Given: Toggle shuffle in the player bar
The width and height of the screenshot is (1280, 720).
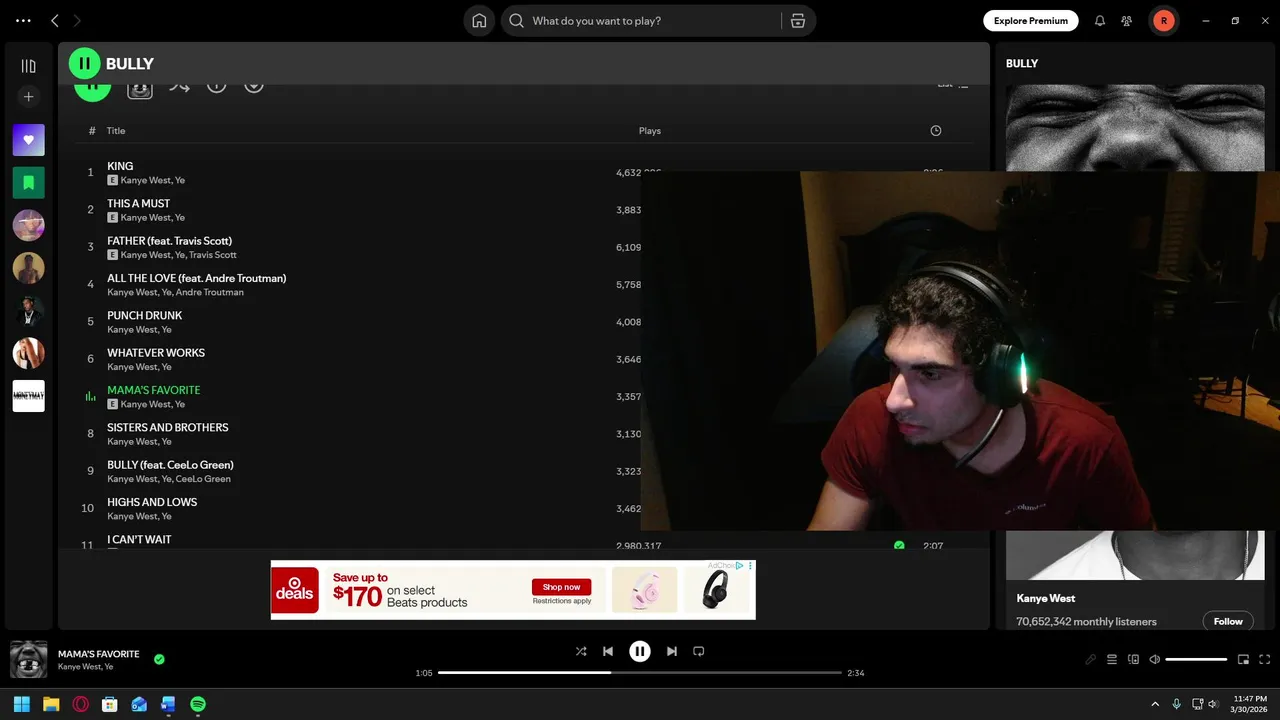Looking at the screenshot, I should click(581, 651).
